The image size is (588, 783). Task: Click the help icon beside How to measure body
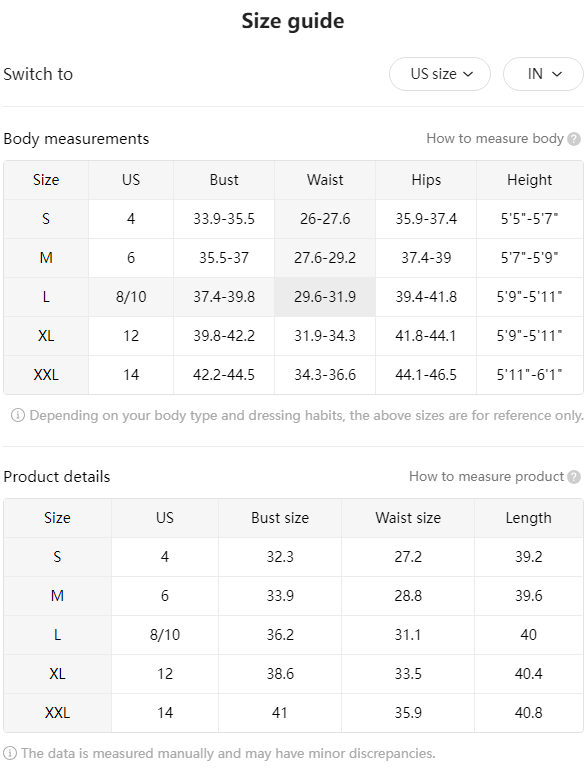tap(574, 139)
